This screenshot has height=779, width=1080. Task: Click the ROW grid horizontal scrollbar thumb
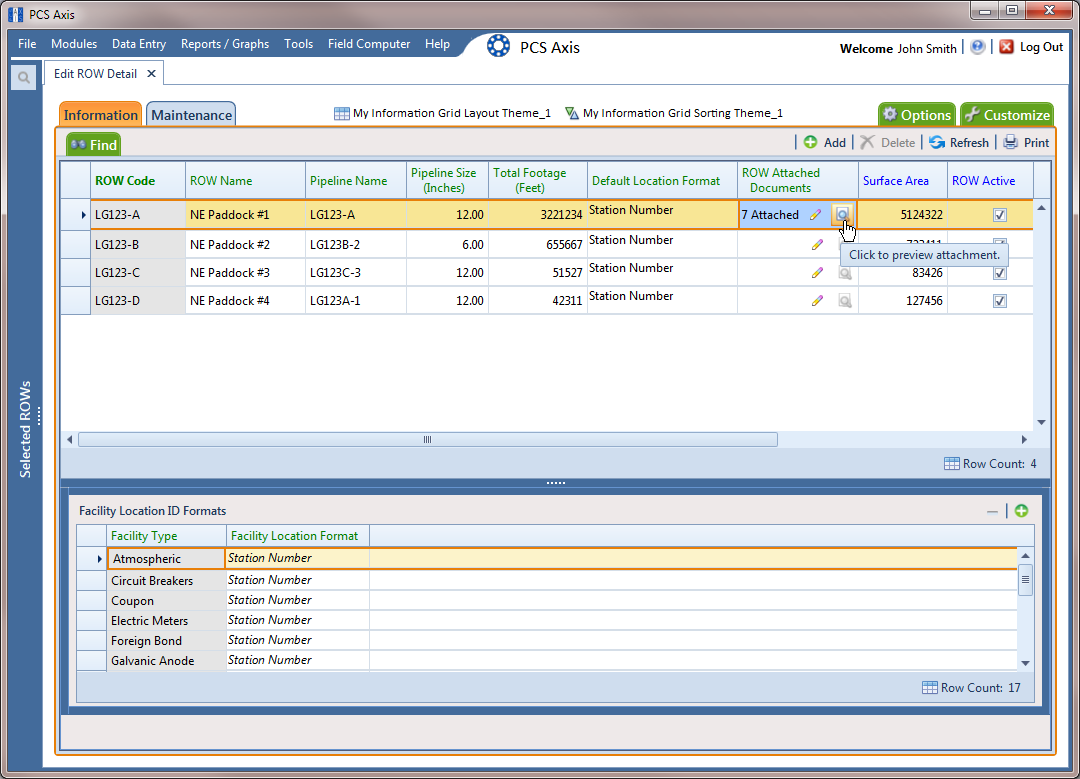click(x=428, y=439)
